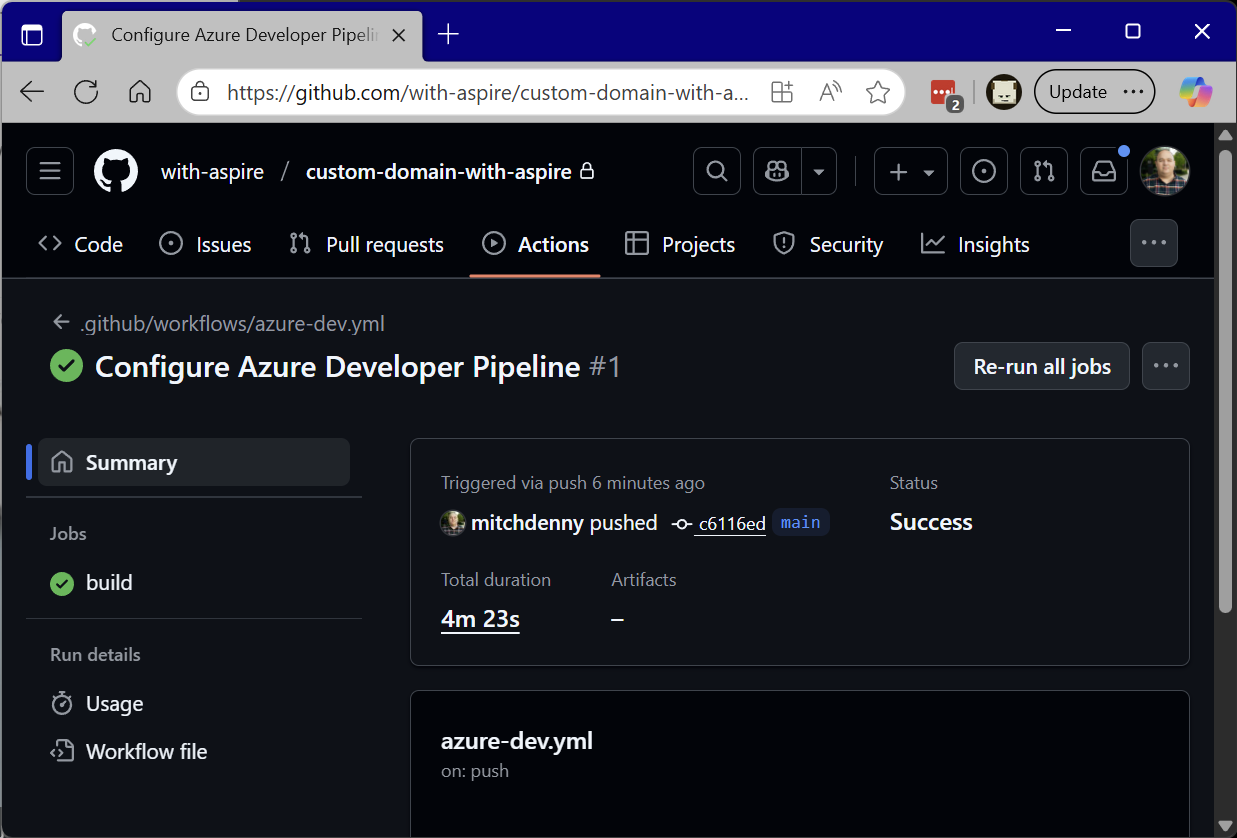
Task: Click the with-aspire organization link
Action: click(x=213, y=172)
